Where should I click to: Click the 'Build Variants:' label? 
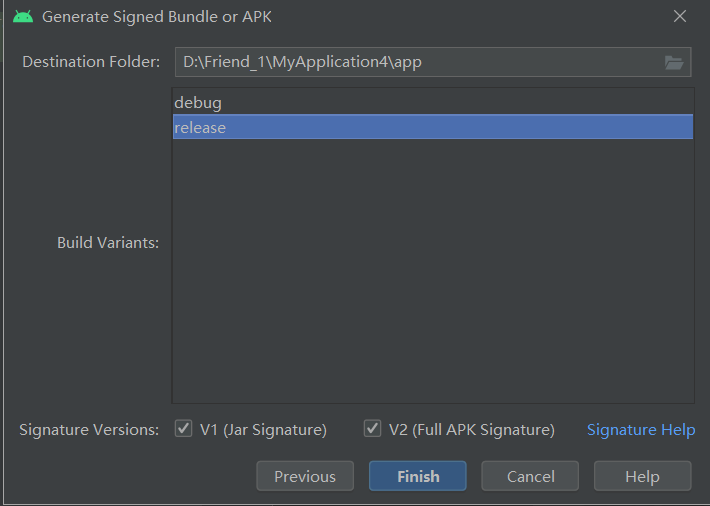[x=108, y=242]
